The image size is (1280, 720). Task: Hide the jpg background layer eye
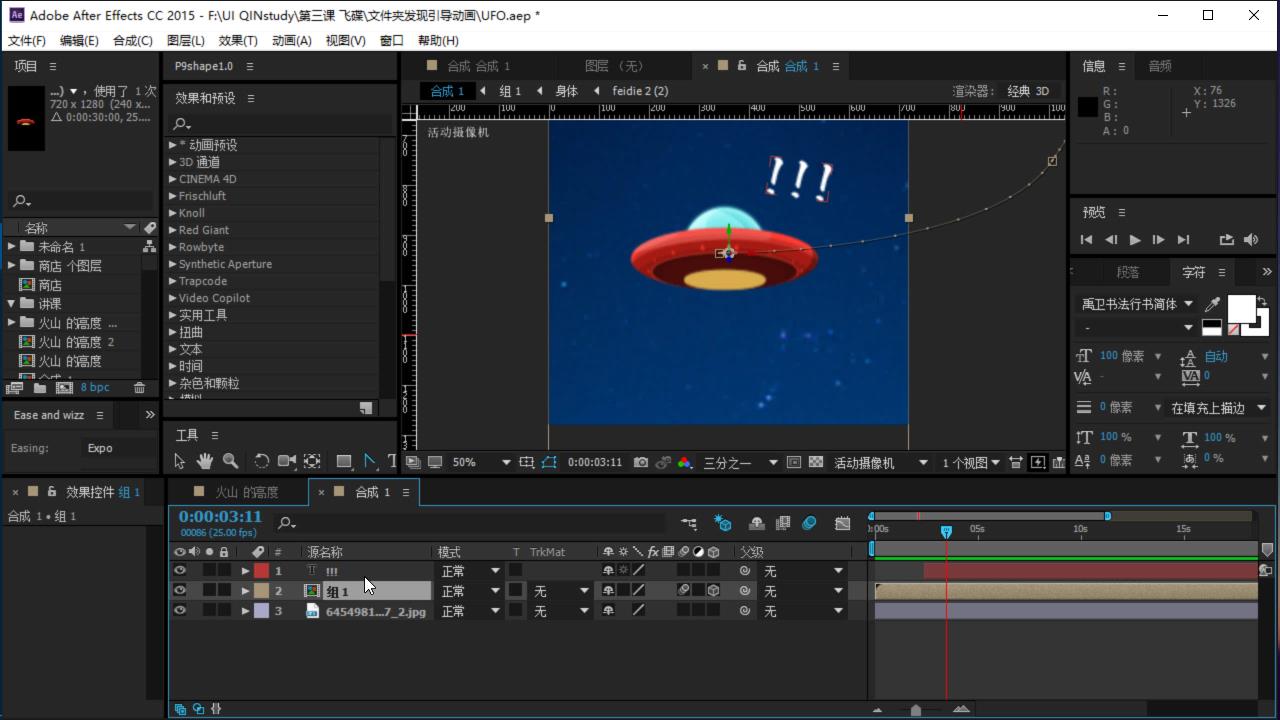(180, 611)
